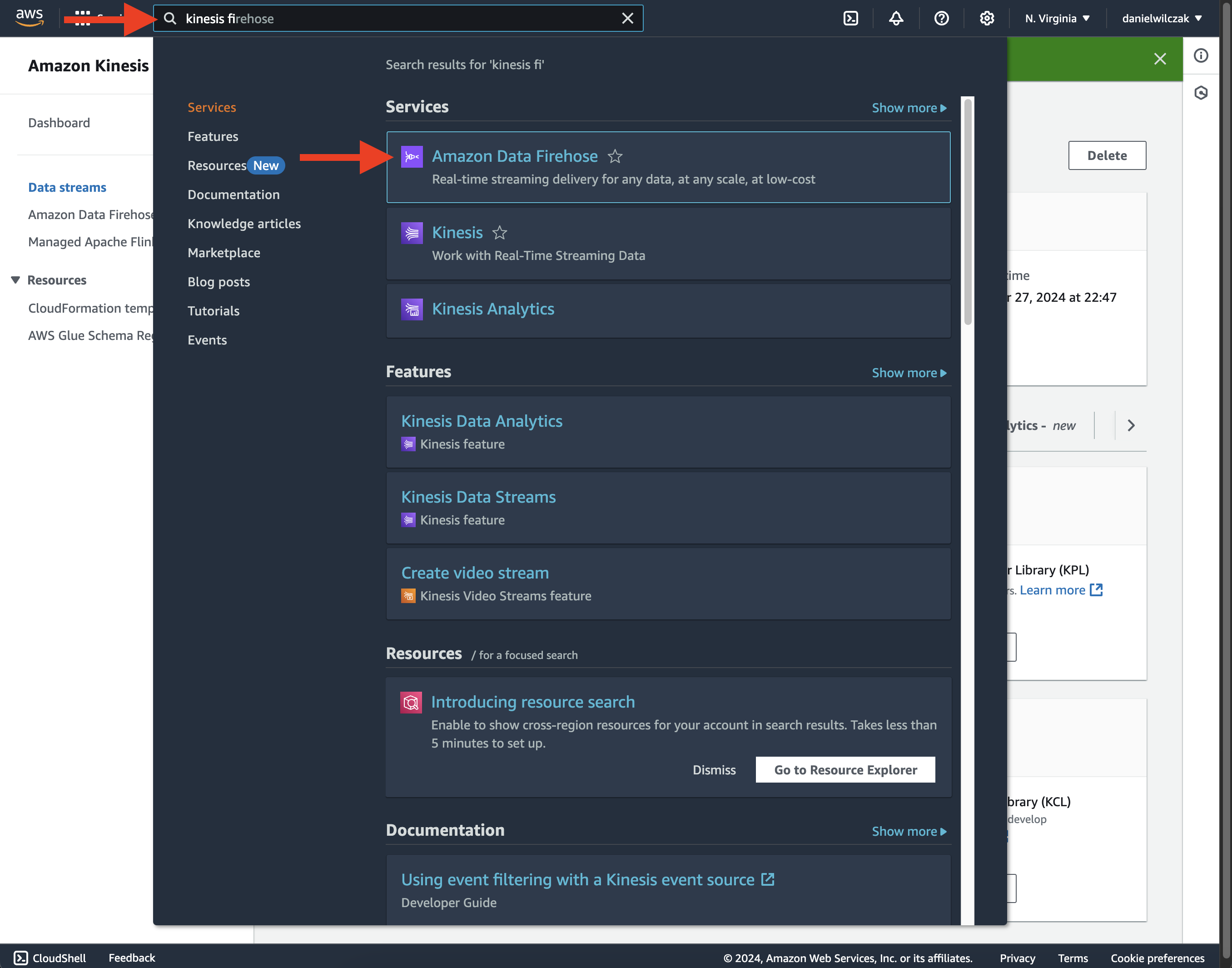Image resolution: width=1232 pixels, height=968 pixels.
Task: Favorite Amazon Data Firehose with the star
Action: point(615,156)
